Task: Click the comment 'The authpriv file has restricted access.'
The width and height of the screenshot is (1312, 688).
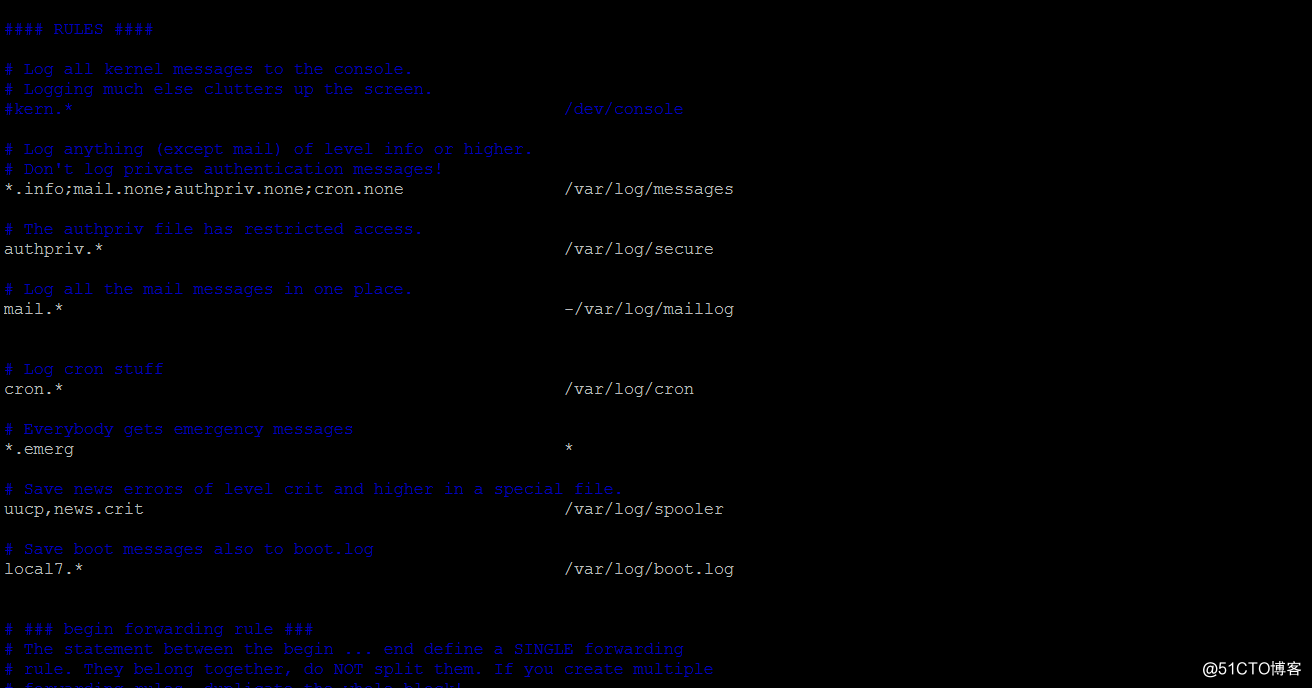Action: coord(223,229)
